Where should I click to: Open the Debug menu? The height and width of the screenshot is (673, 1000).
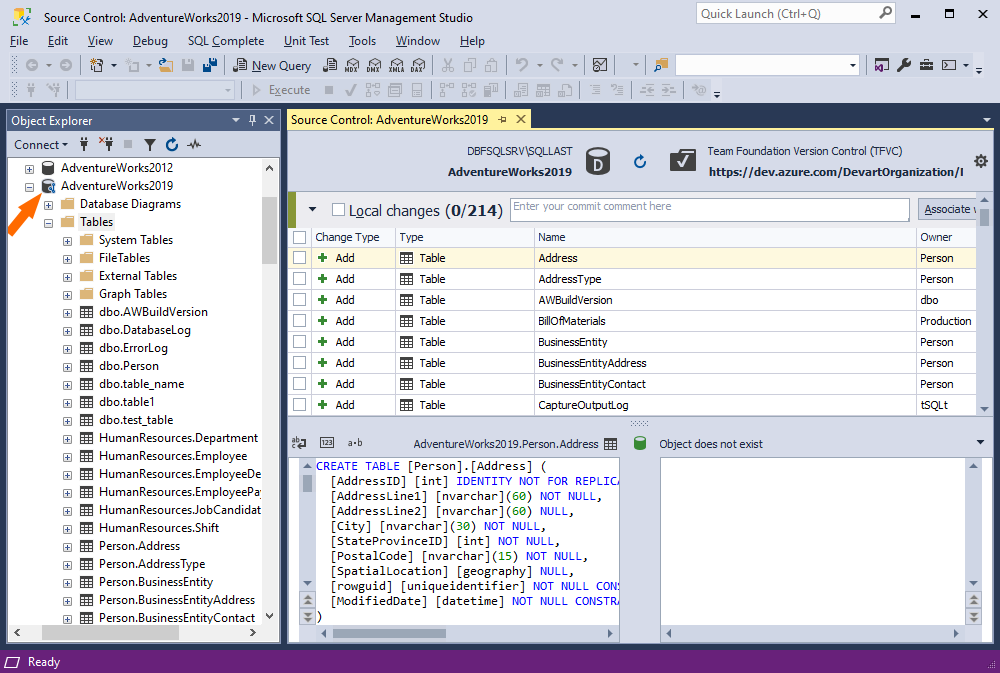pyautogui.click(x=150, y=41)
